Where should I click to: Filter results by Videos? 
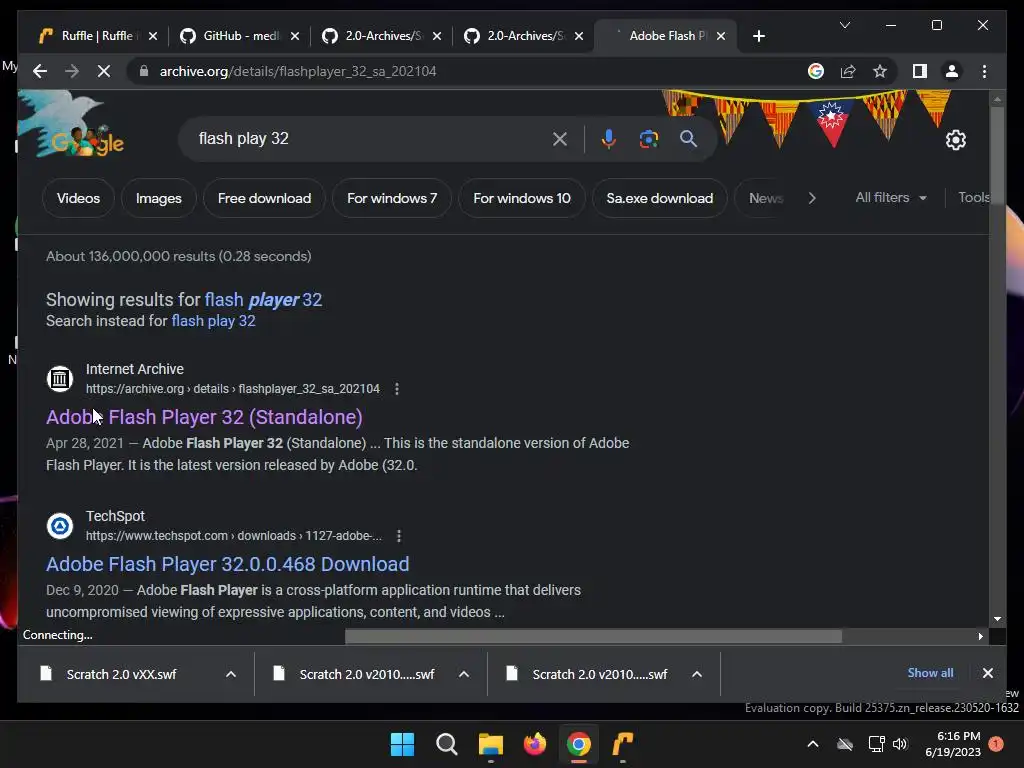(78, 198)
